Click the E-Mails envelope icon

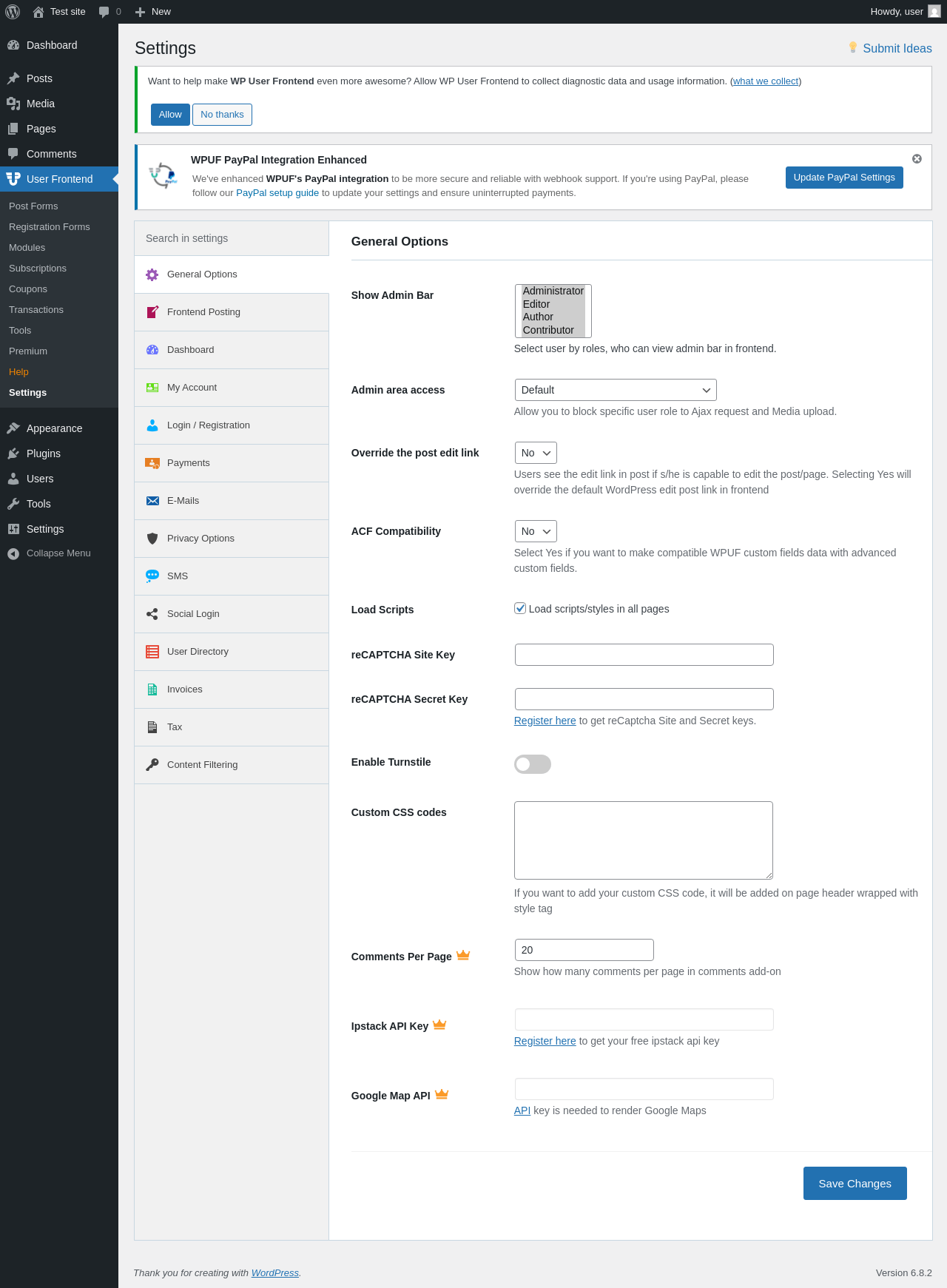coord(152,501)
